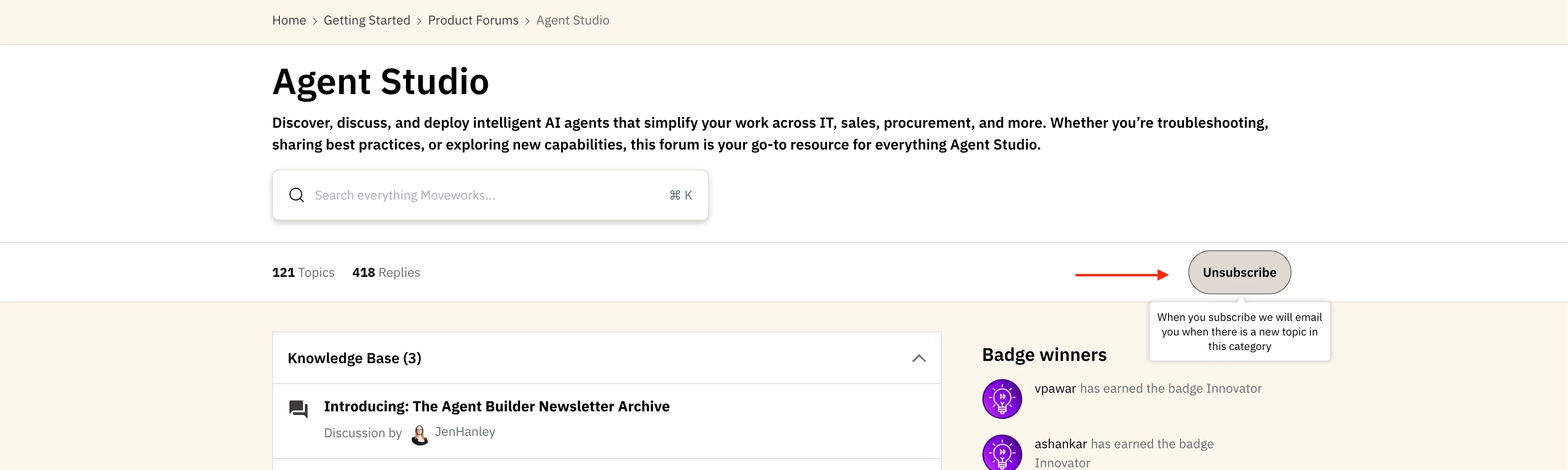1568x470 pixels.
Task: Click the discussion bubbles icon
Action: click(298, 409)
